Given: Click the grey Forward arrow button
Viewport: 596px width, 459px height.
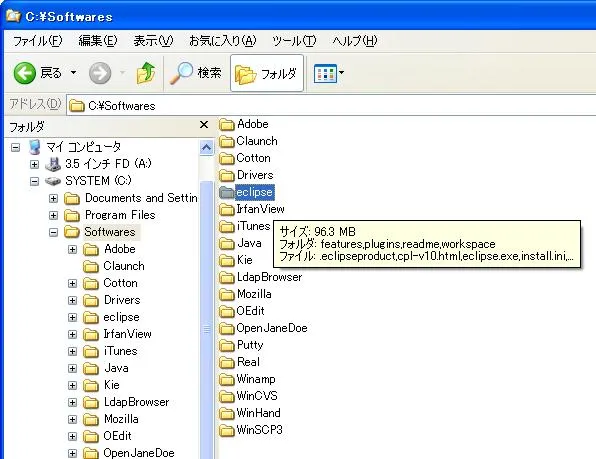Looking at the screenshot, I should click(x=100, y=73).
